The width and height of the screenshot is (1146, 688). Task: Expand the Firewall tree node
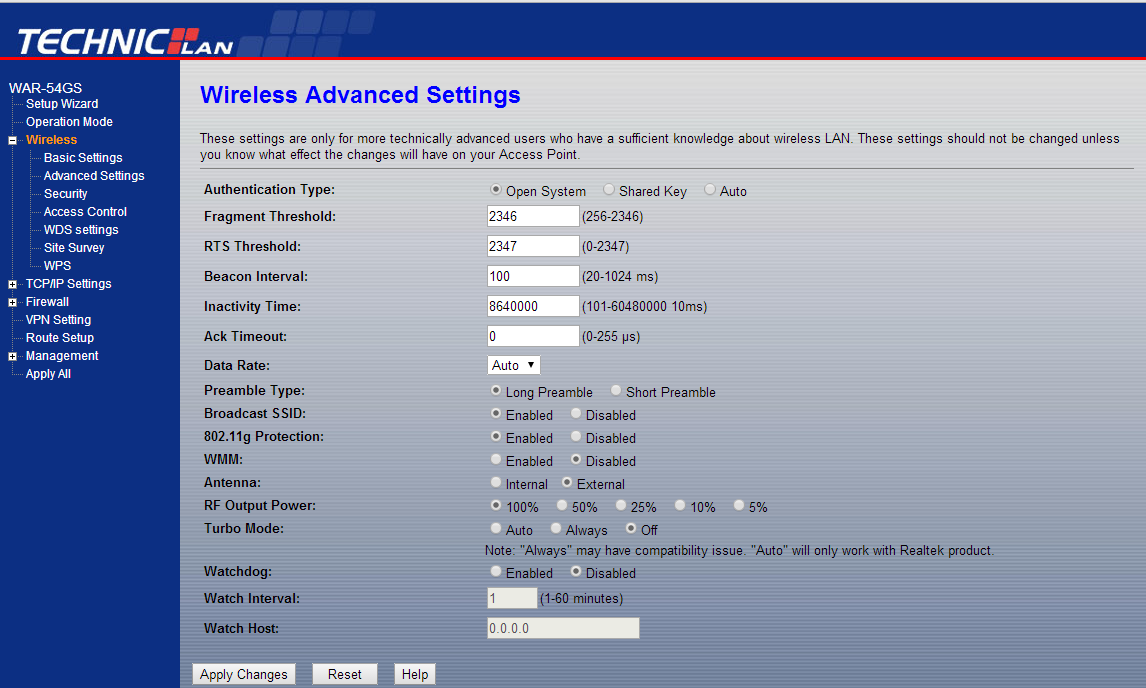pos(12,302)
